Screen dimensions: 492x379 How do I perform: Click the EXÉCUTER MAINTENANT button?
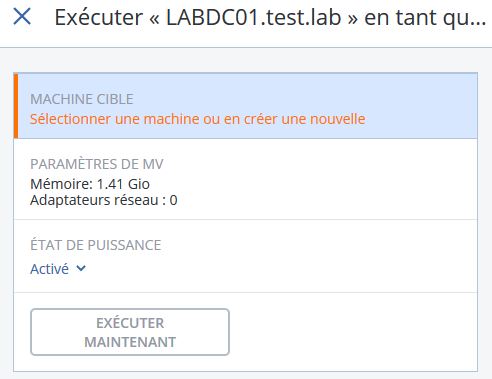(130, 332)
